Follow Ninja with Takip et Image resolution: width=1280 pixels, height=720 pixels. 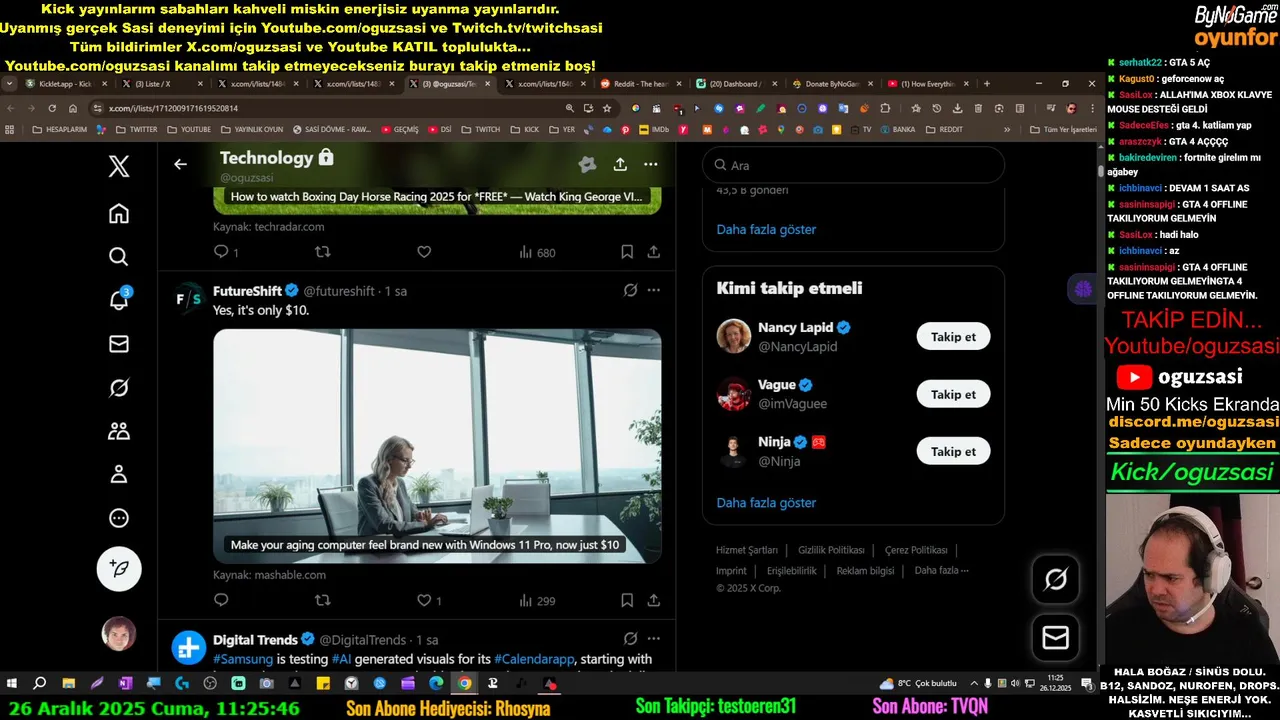[x=953, y=451]
